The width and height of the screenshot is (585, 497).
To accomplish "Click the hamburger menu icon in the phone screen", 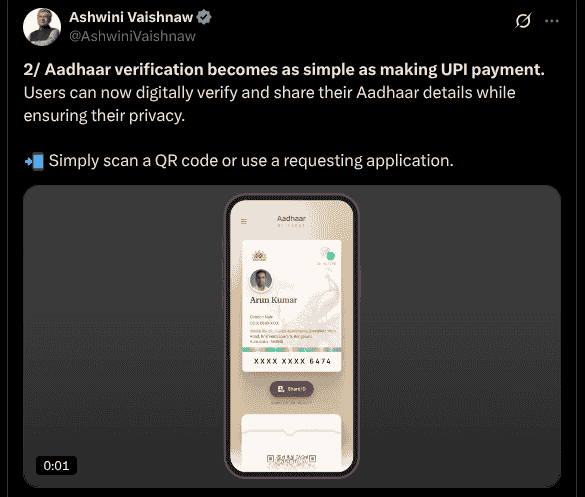I will [x=244, y=221].
